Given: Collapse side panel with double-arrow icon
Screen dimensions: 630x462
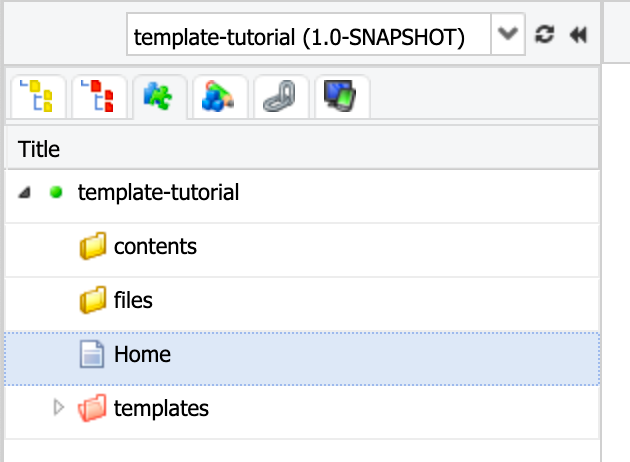Looking at the screenshot, I should tap(578, 35).
